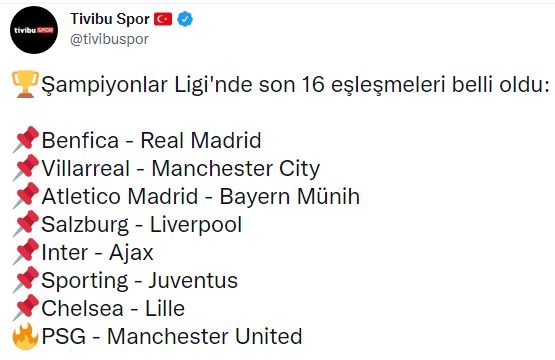Screen dimensions: 555x360
Task: Open the @tivibuspor handle link
Action: (109, 39)
